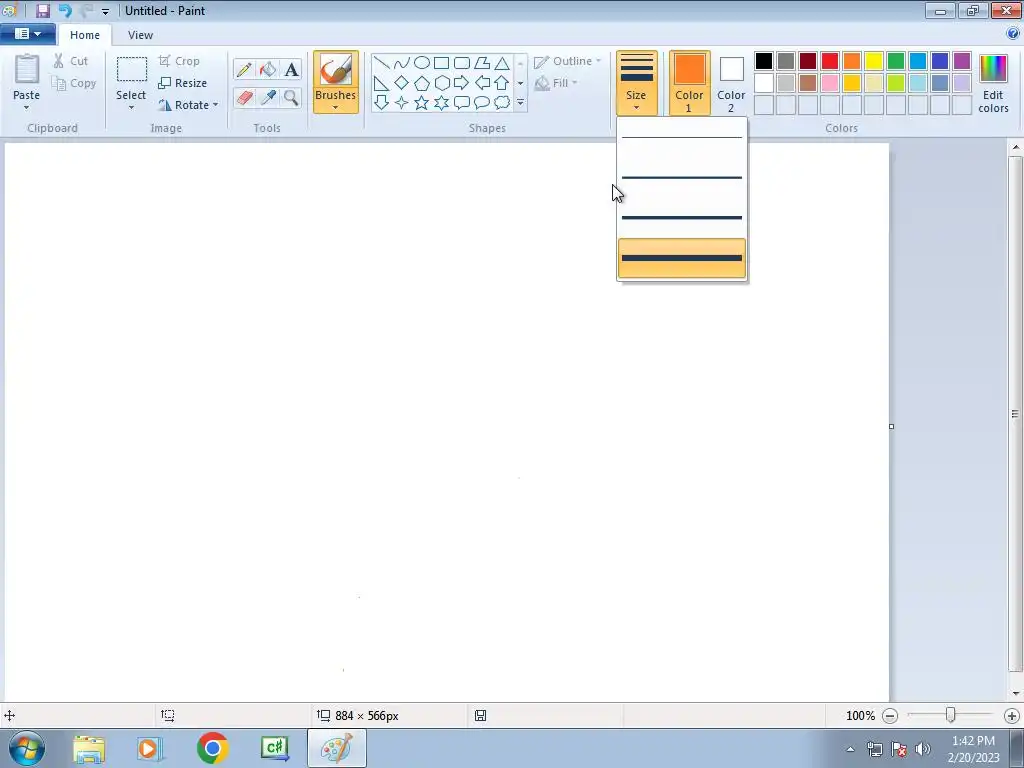Expand the Brushes dropdown arrow
The image size is (1024, 768).
pos(335,108)
